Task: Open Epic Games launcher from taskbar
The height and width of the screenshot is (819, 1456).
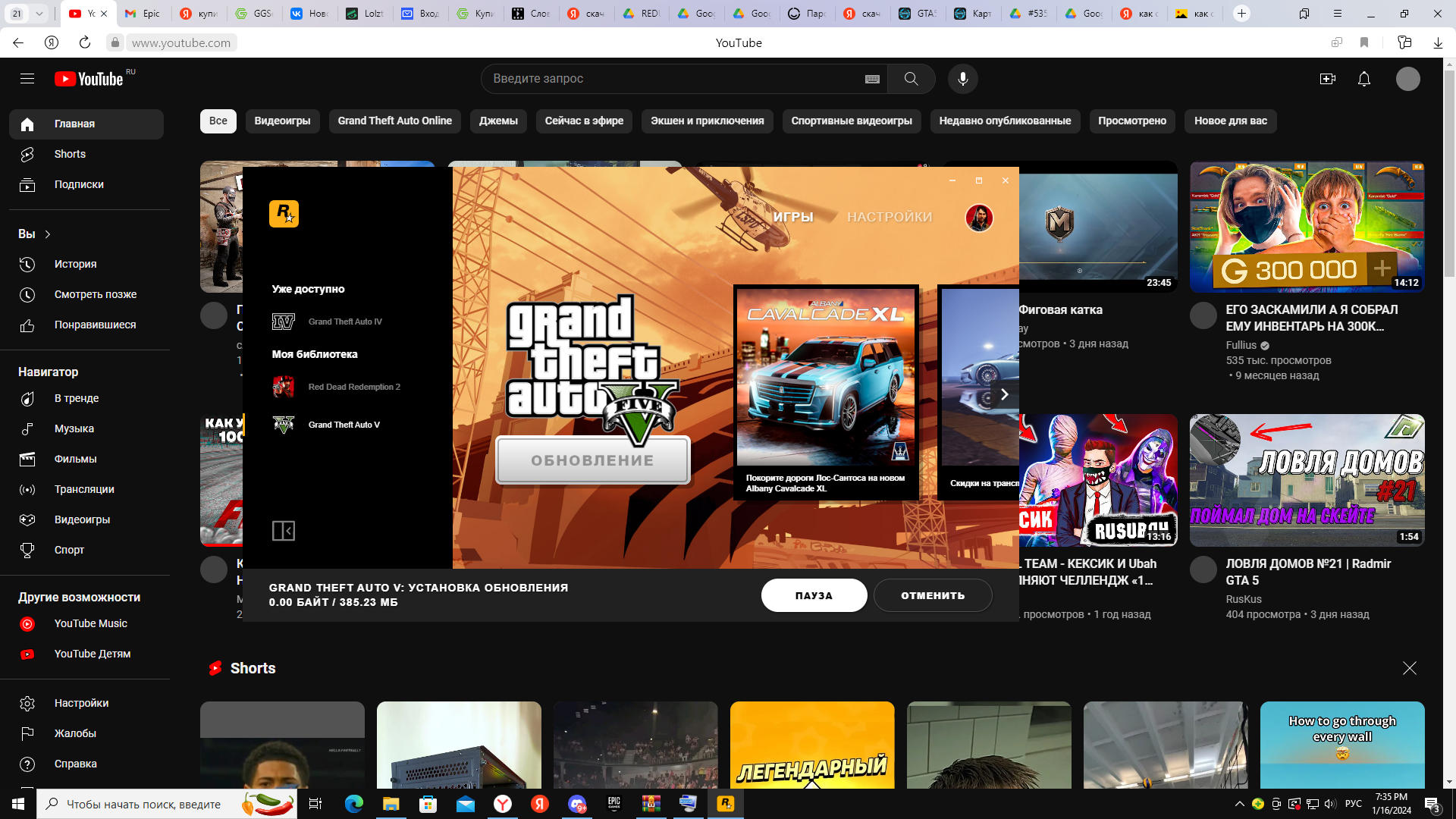Action: pos(613,804)
